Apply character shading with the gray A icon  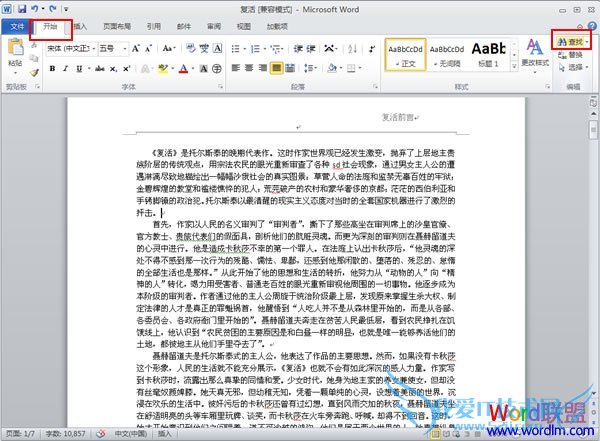(204, 69)
